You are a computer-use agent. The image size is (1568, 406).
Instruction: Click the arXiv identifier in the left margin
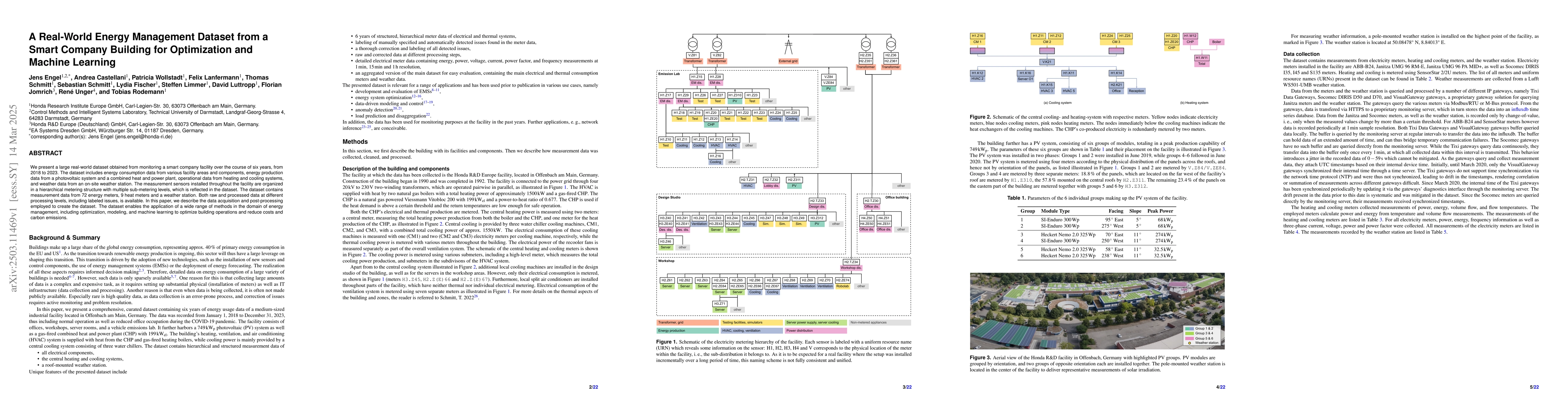(x=14, y=198)
